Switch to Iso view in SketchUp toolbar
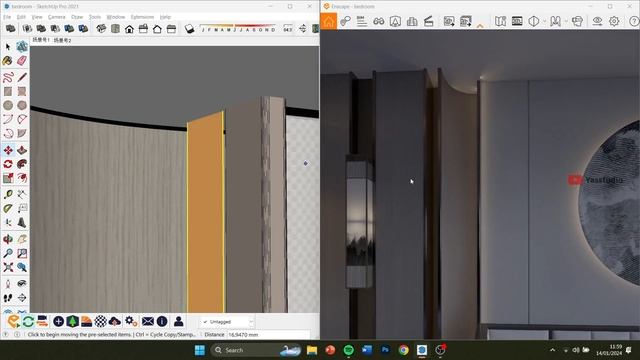Viewport: 640px width, 360px height. pos(101,29)
